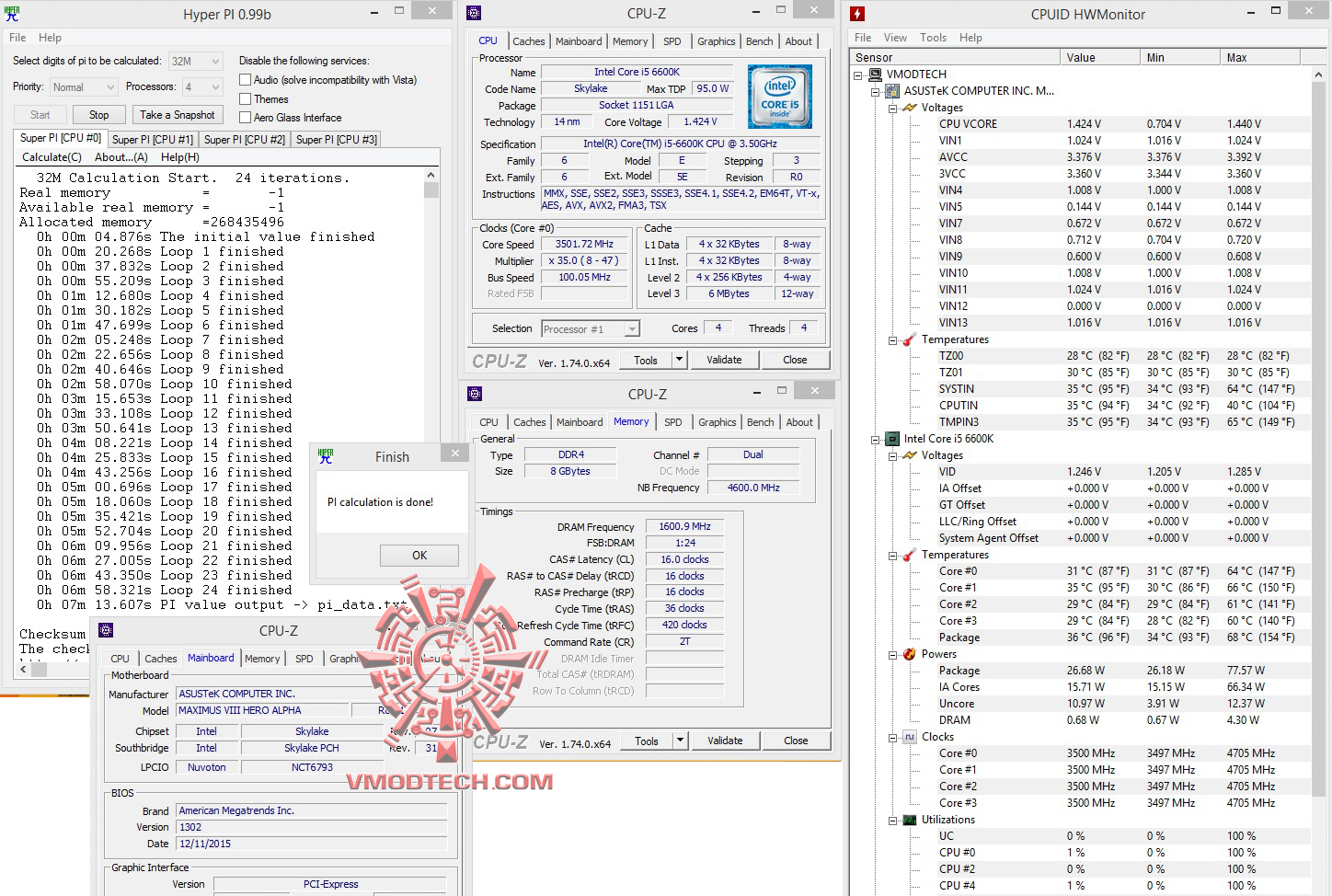This screenshot has height=896, width=1332.
Task: Click the icon in the top CPU-Z title bar
Action: click(474, 13)
